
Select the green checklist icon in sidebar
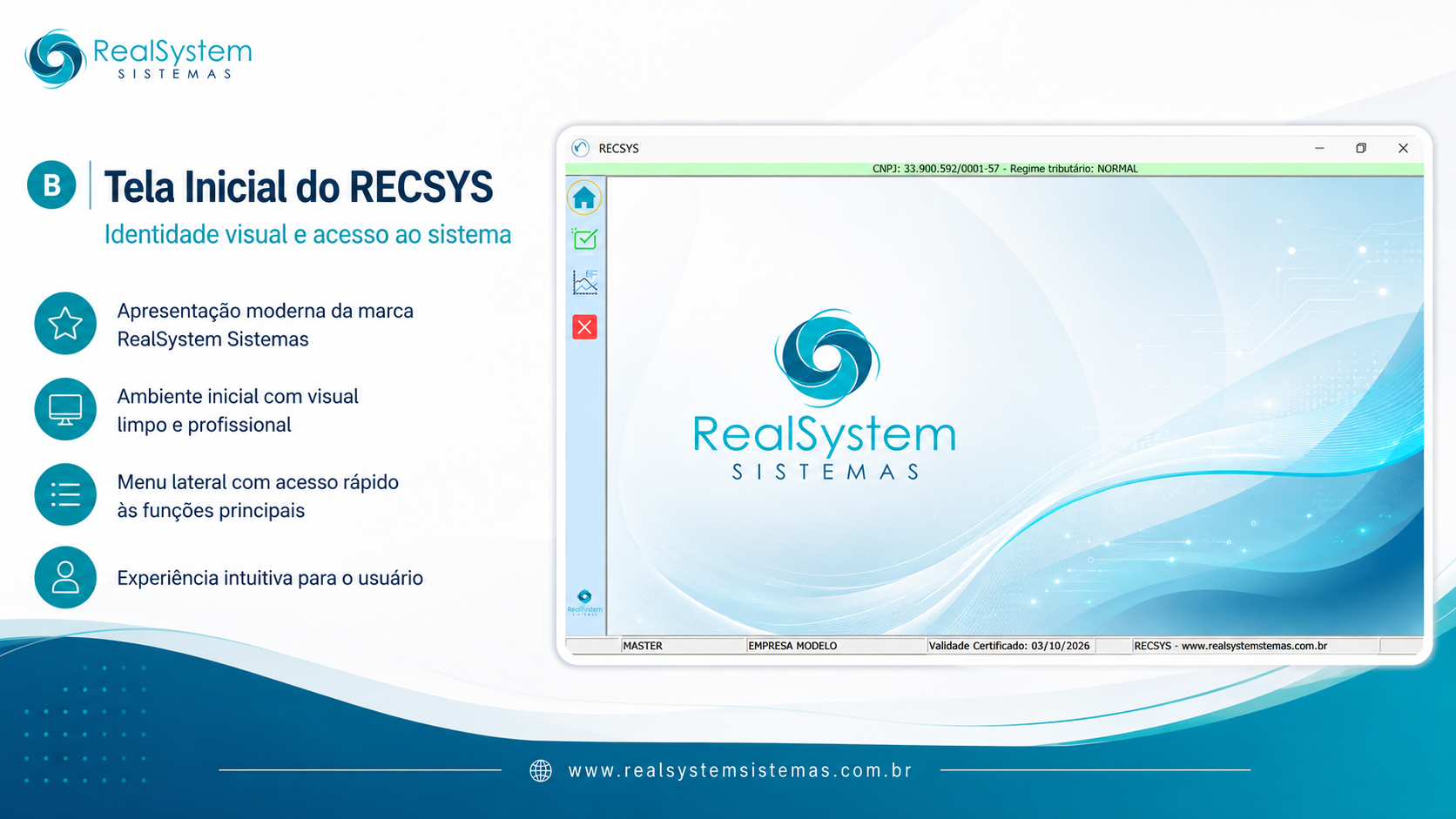point(584,238)
